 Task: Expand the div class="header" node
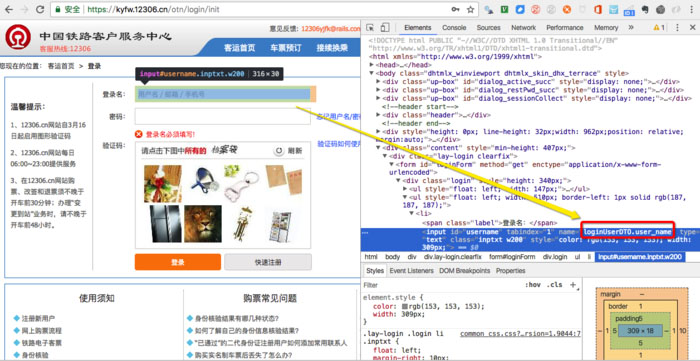379,115
